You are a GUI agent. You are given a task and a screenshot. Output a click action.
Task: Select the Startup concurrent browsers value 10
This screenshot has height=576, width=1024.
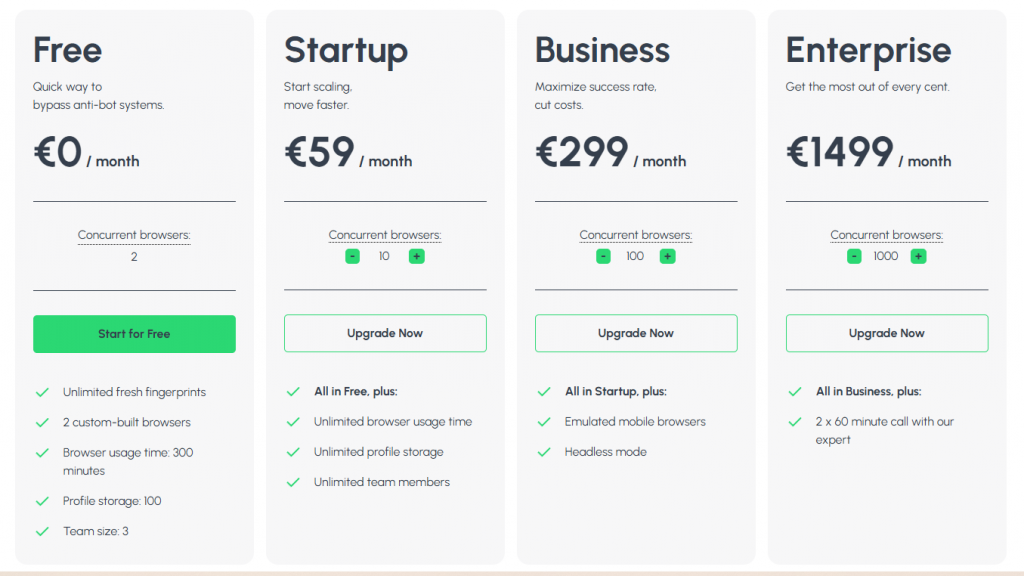(384, 256)
